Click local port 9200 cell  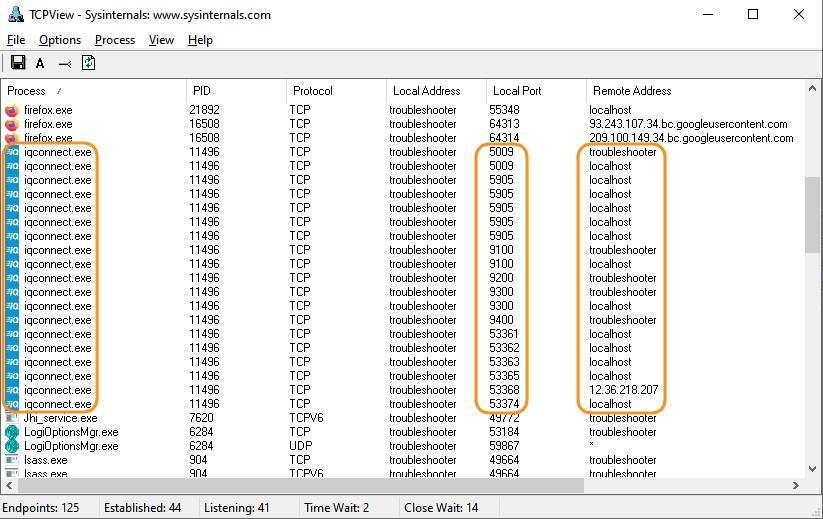501,278
